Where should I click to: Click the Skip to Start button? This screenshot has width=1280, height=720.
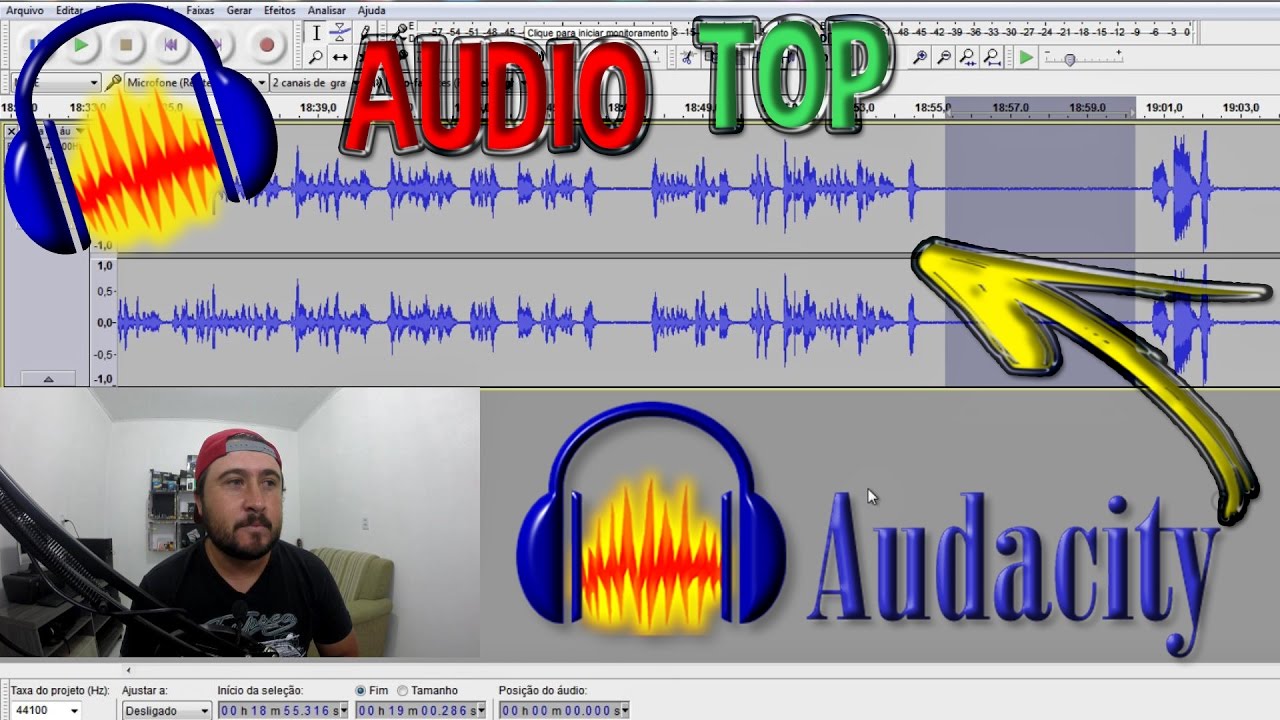[171, 45]
